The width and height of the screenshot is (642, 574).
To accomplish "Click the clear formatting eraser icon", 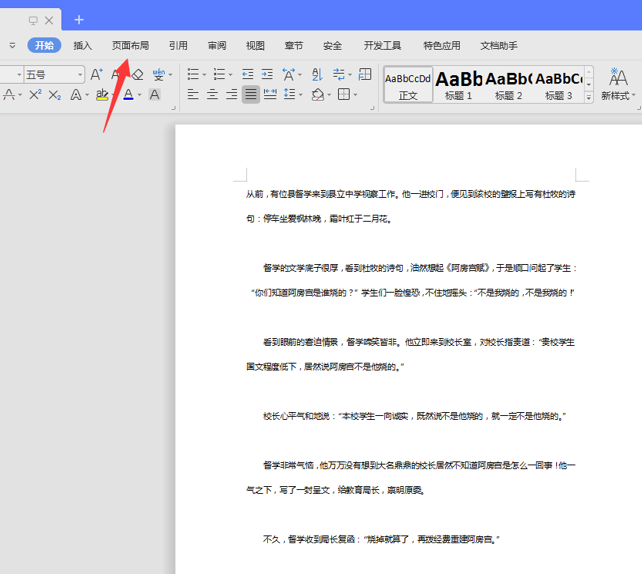I will click(x=138, y=75).
